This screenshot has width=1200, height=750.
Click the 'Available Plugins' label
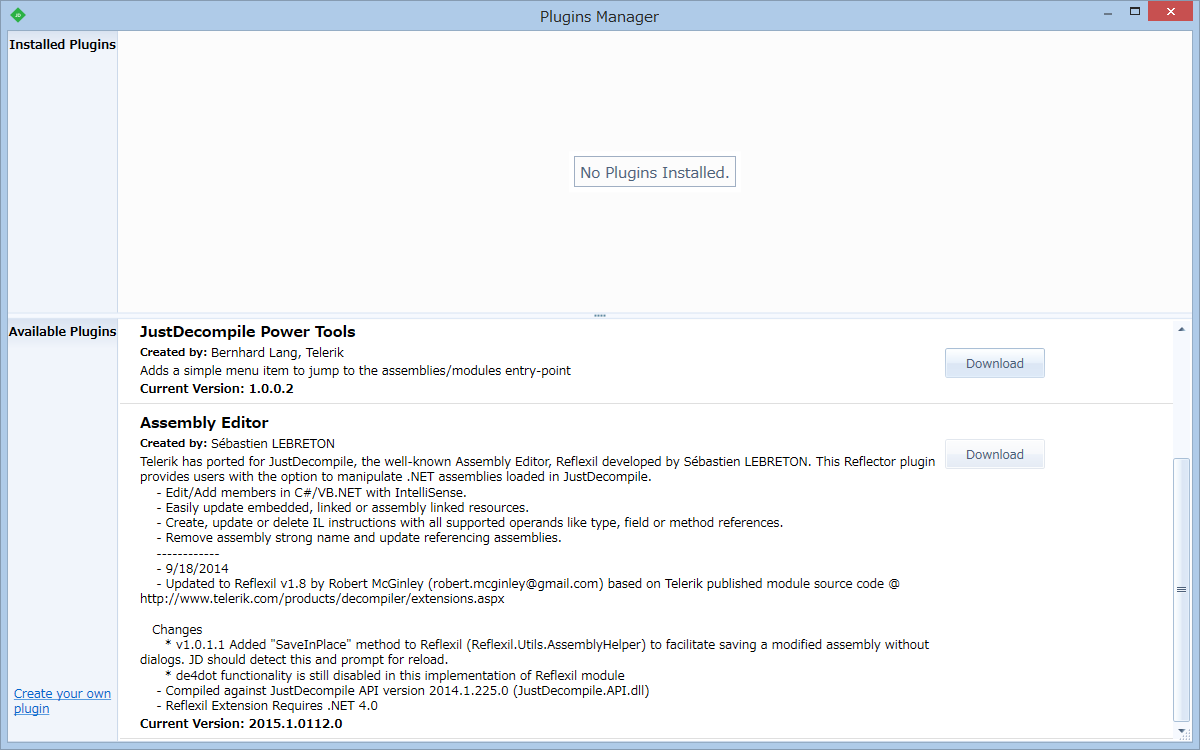(x=62, y=331)
